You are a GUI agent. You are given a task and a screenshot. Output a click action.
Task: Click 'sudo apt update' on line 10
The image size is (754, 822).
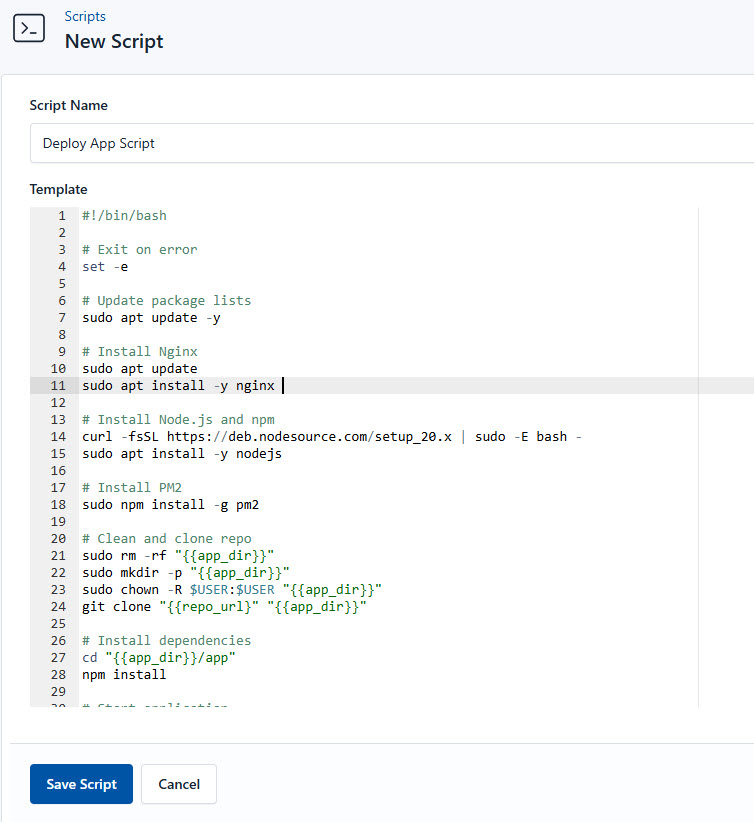click(x=139, y=369)
